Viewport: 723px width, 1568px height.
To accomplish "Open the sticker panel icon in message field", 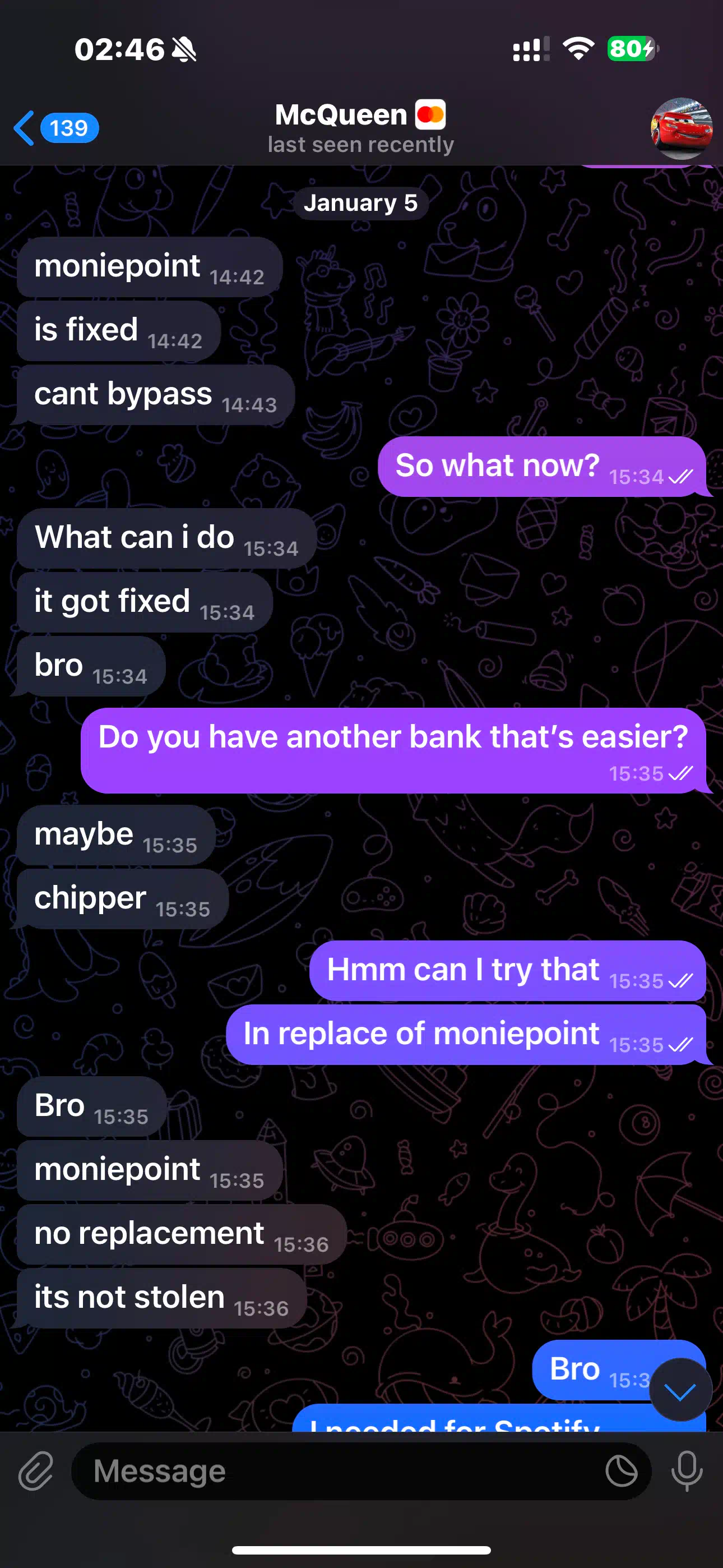I will pos(622,1470).
